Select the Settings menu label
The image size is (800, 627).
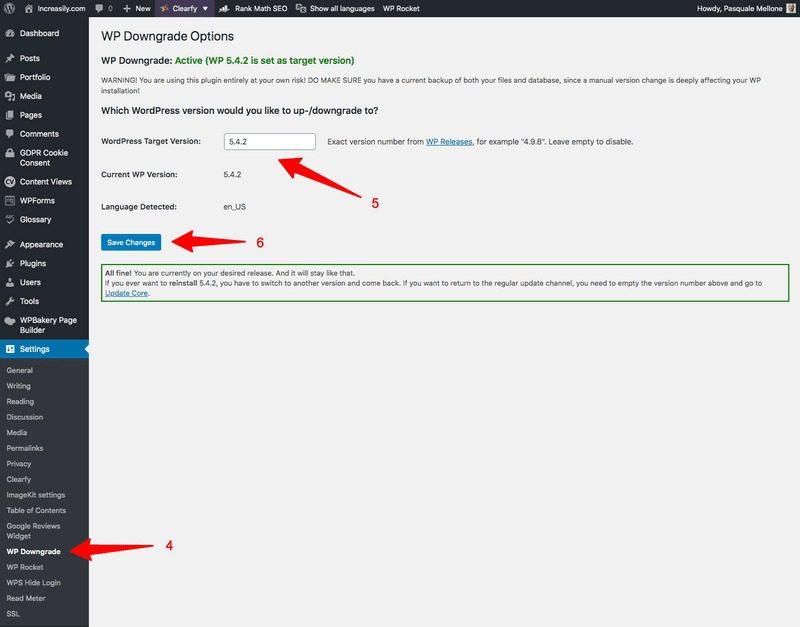[x=35, y=349]
